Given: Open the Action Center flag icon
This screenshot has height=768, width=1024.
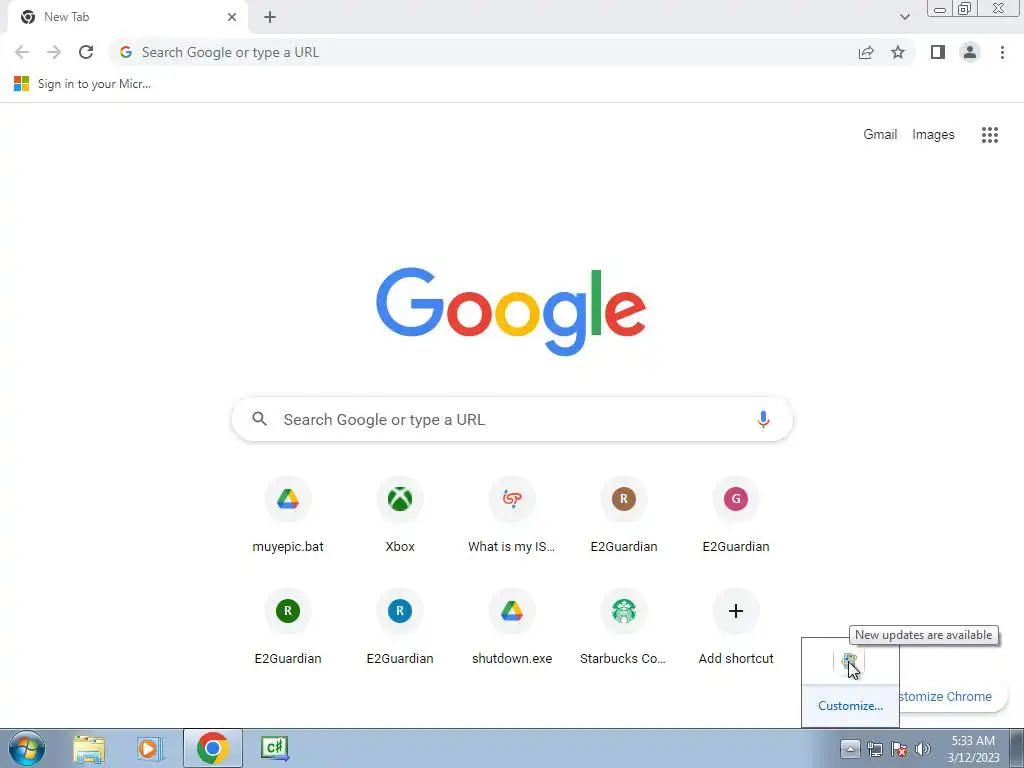Looking at the screenshot, I should click(x=899, y=749).
